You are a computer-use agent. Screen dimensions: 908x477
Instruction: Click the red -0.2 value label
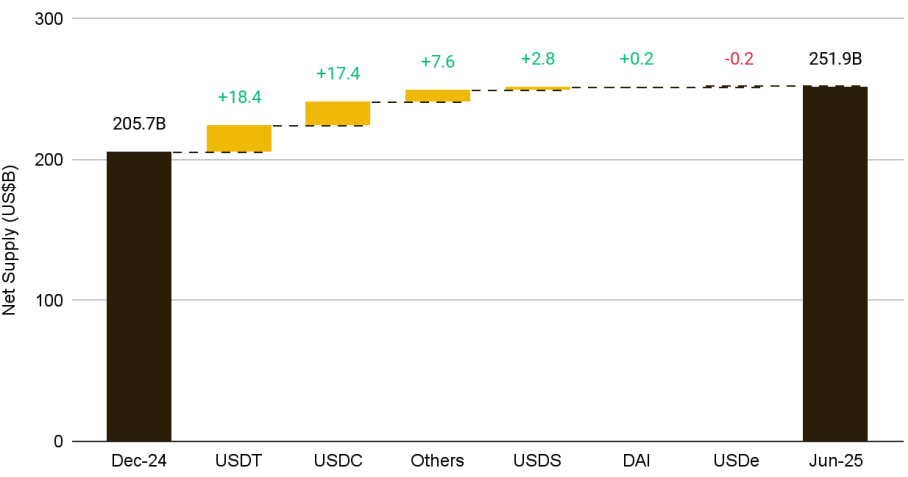click(x=739, y=59)
